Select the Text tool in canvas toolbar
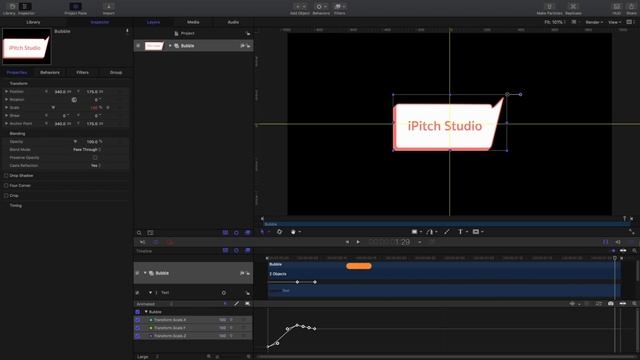Image resolution: width=640 pixels, height=360 pixels. click(x=460, y=232)
